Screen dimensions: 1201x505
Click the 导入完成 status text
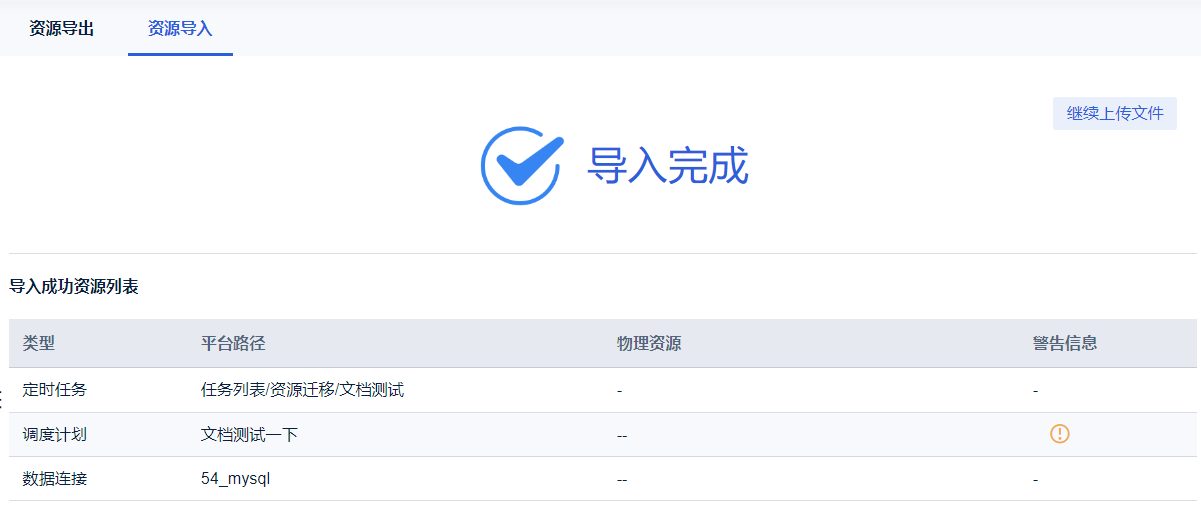click(668, 166)
